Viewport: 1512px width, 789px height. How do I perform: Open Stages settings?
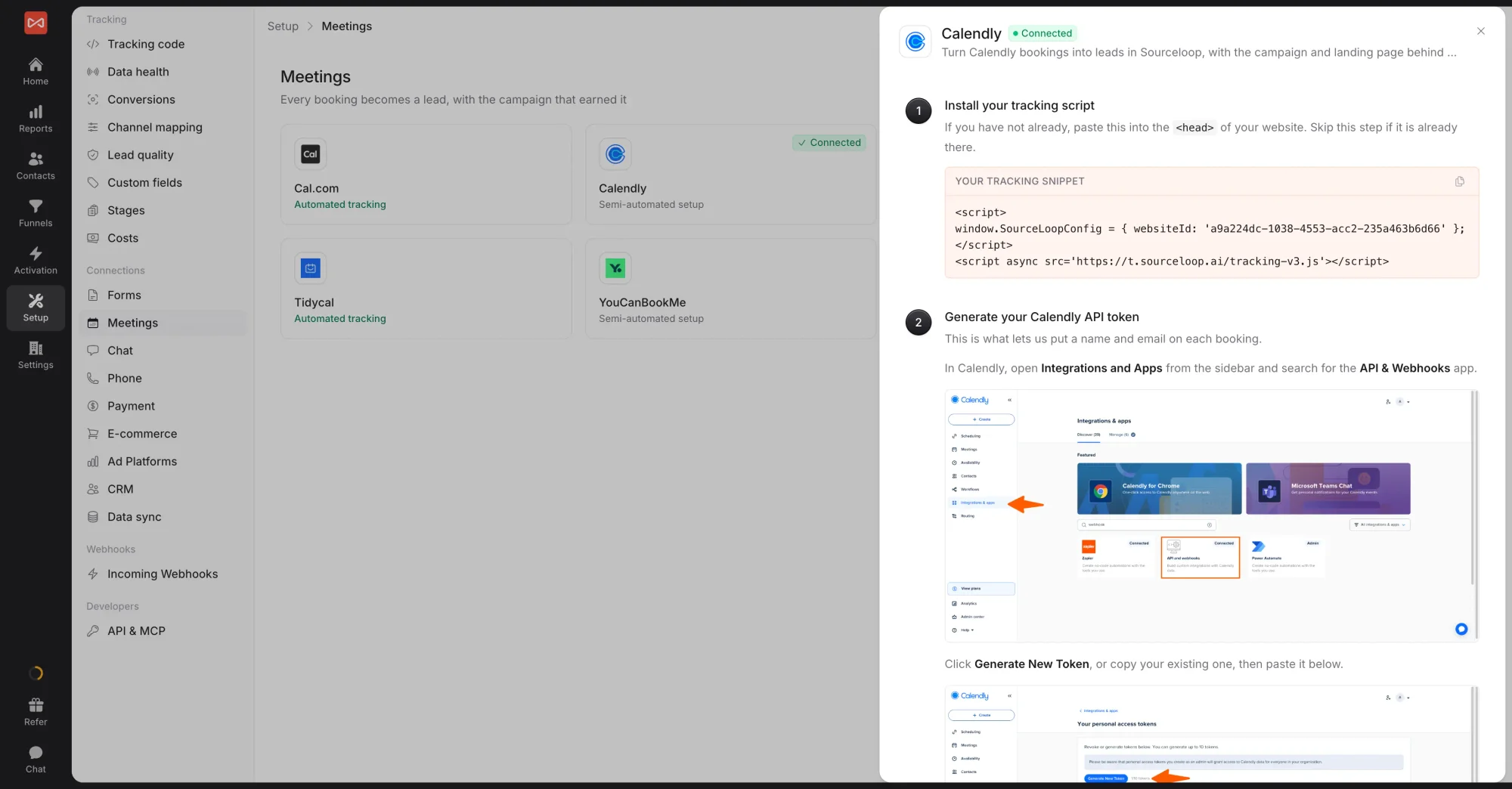[163, 210]
